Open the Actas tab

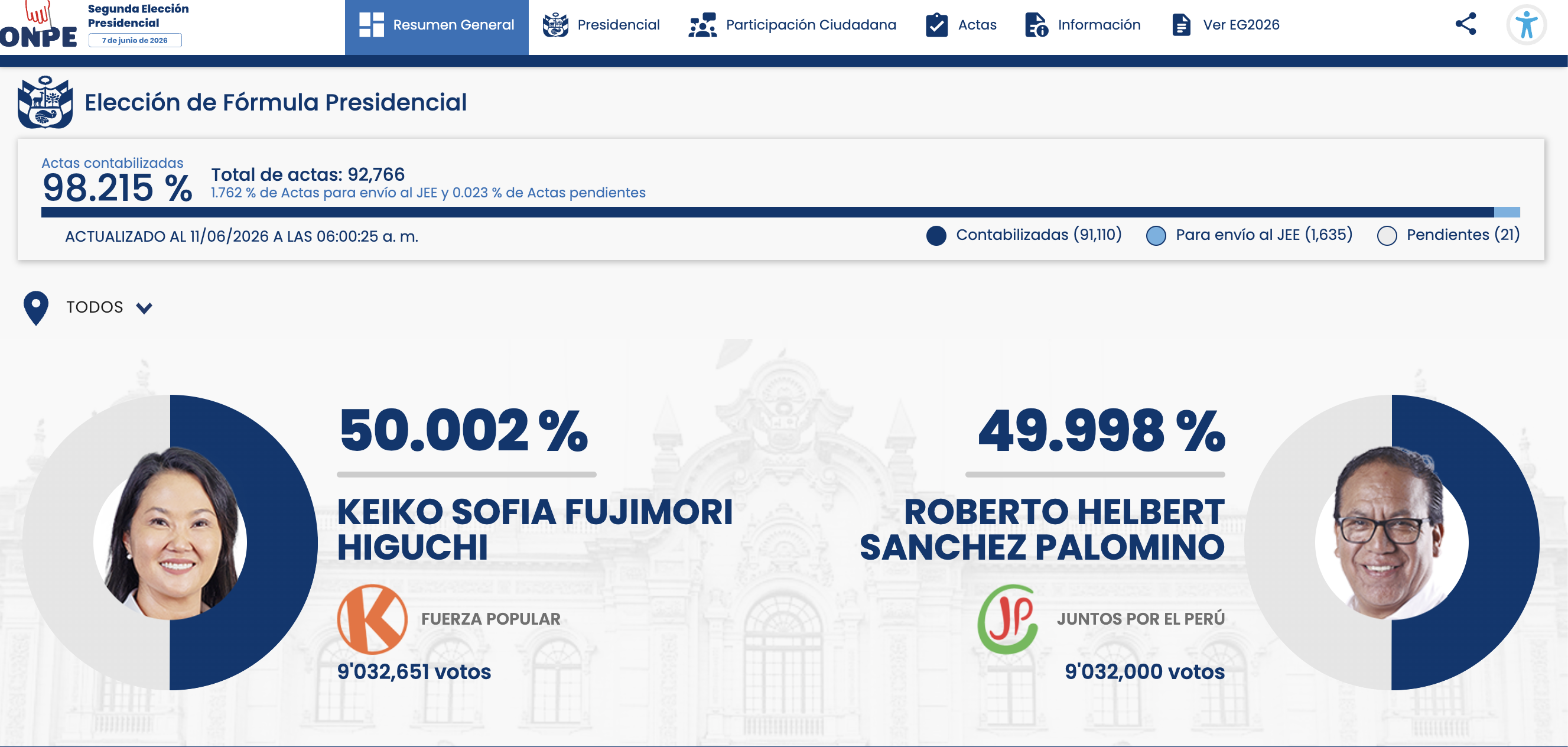[961, 25]
